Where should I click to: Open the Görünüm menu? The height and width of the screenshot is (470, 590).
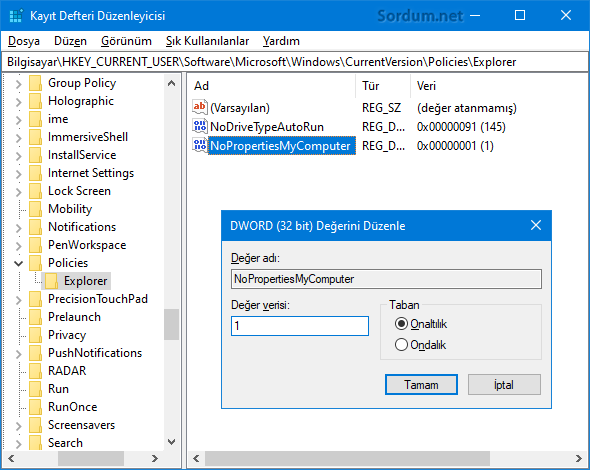(x=126, y=41)
